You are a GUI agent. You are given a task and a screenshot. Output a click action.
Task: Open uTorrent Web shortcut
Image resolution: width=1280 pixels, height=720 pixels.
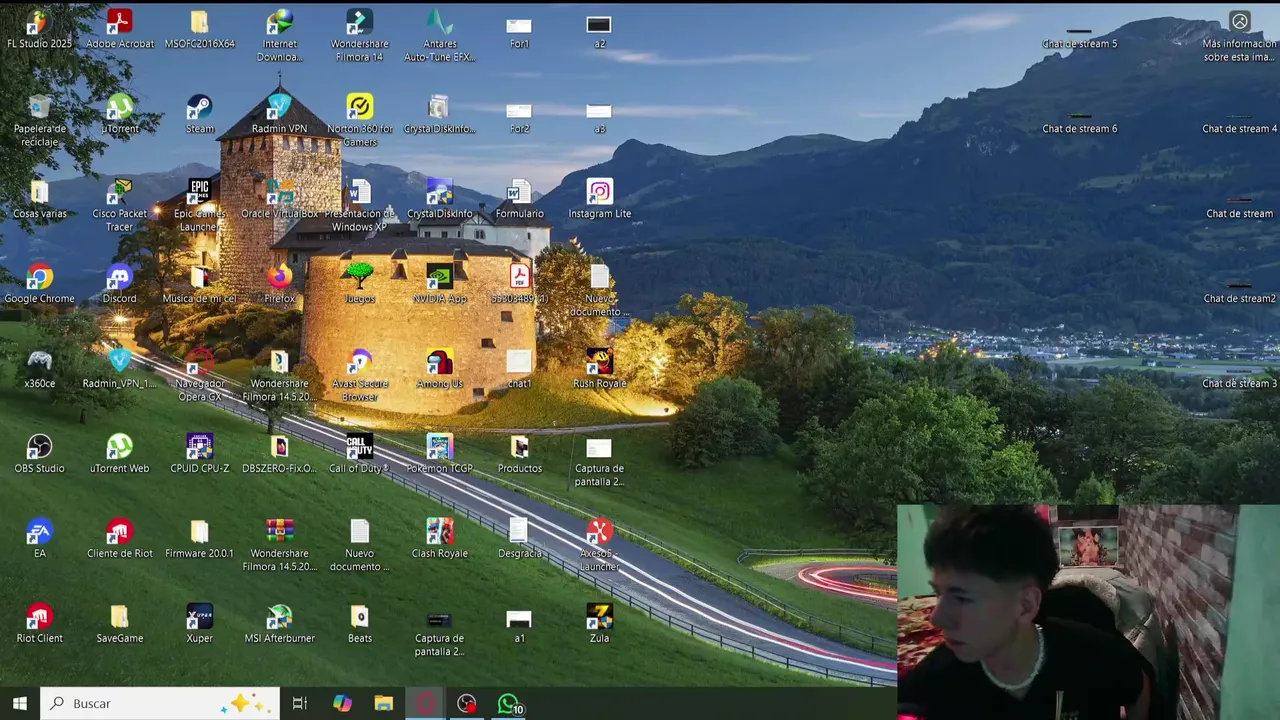coord(119,447)
